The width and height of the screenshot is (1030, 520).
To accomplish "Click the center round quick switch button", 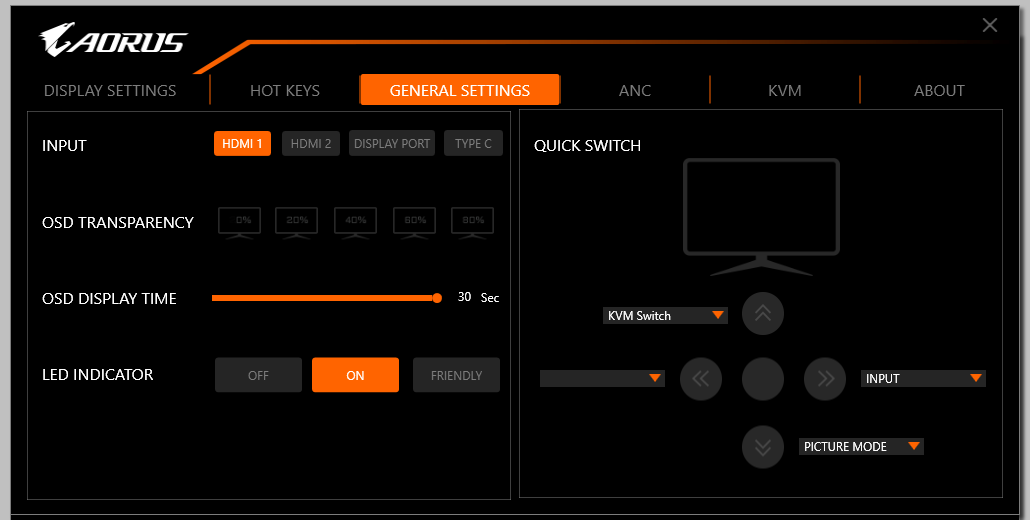I will tap(763, 379).
